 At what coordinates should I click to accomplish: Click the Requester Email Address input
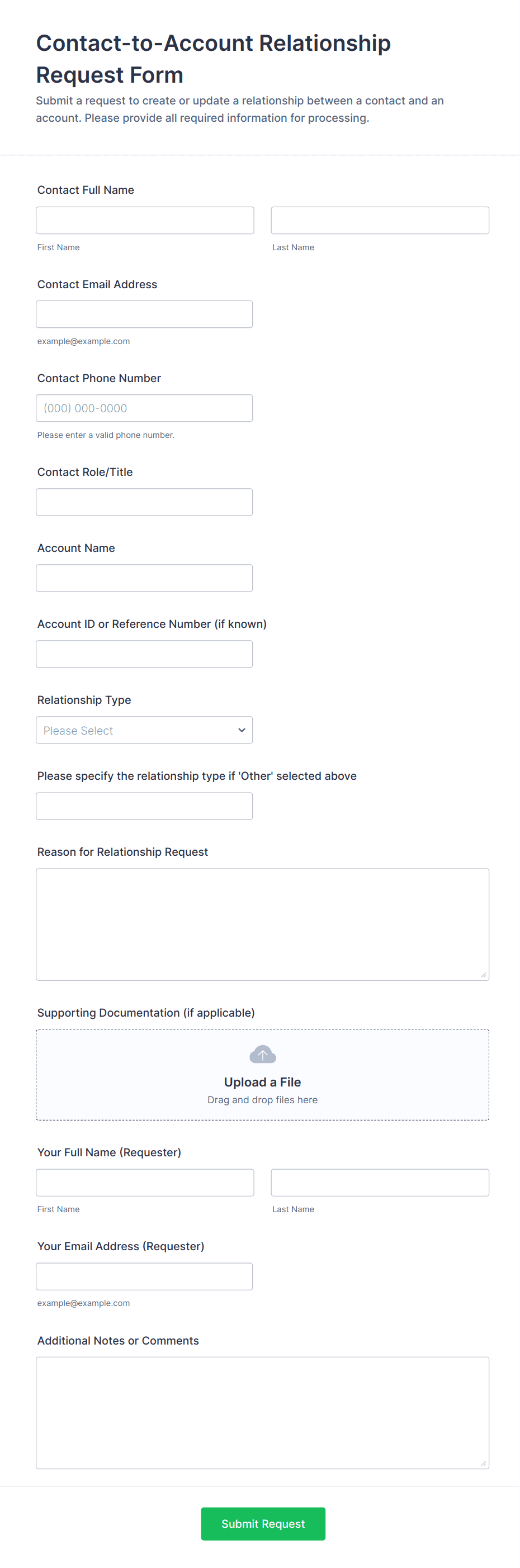tap(144, 1276)
